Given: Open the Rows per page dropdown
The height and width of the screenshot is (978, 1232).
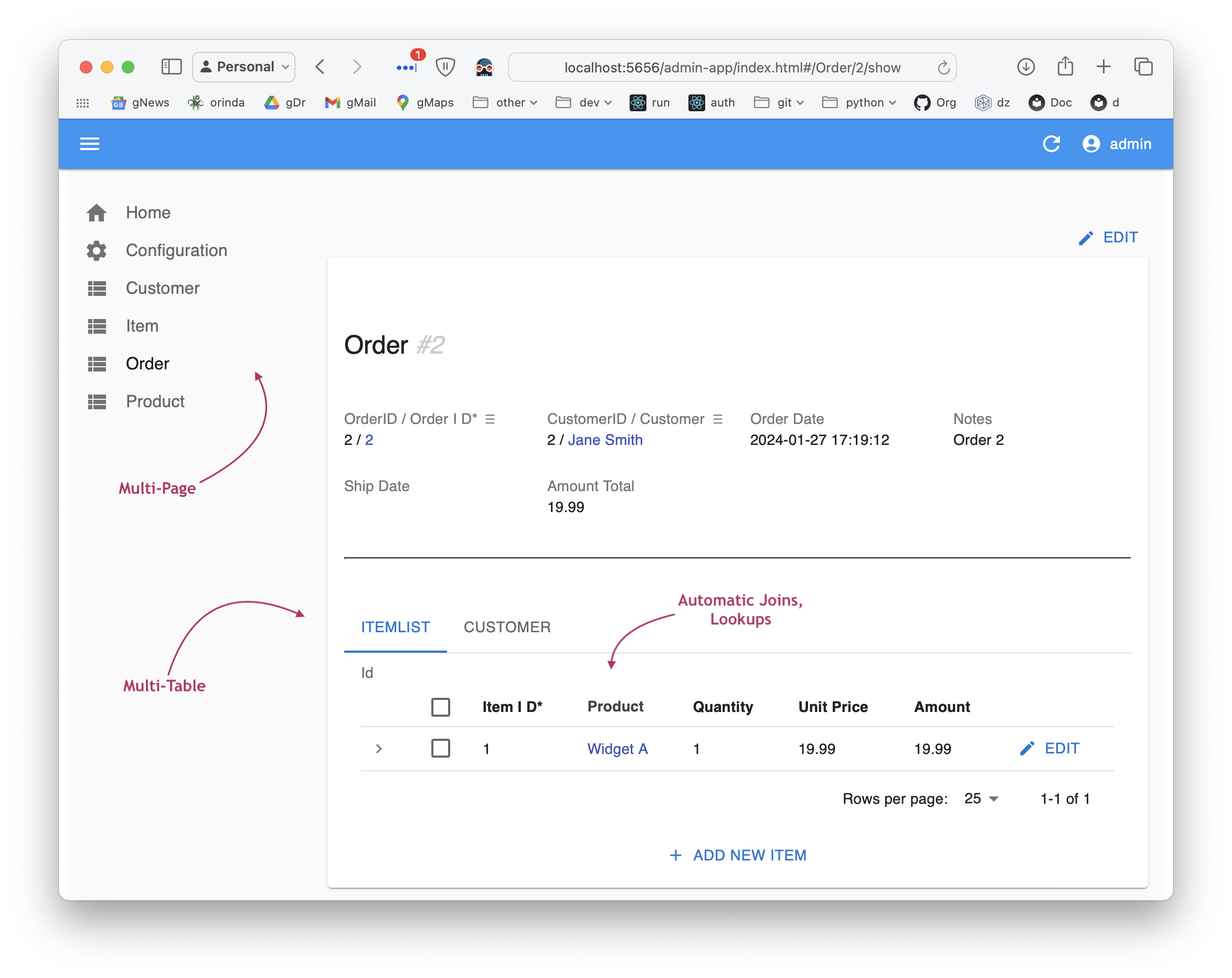Looking at the screenshot, I should pos(981,799).
